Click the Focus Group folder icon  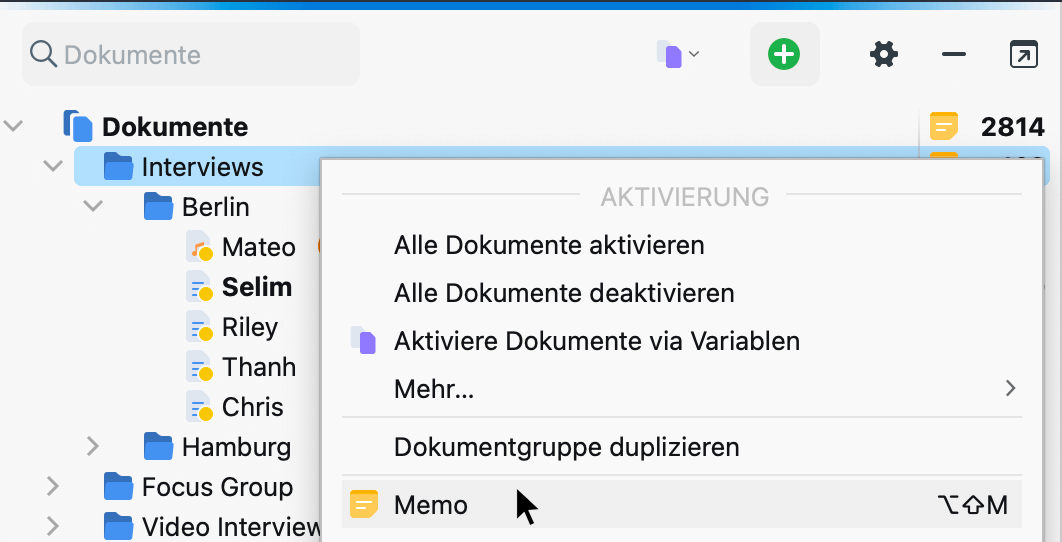click(119, 486)
